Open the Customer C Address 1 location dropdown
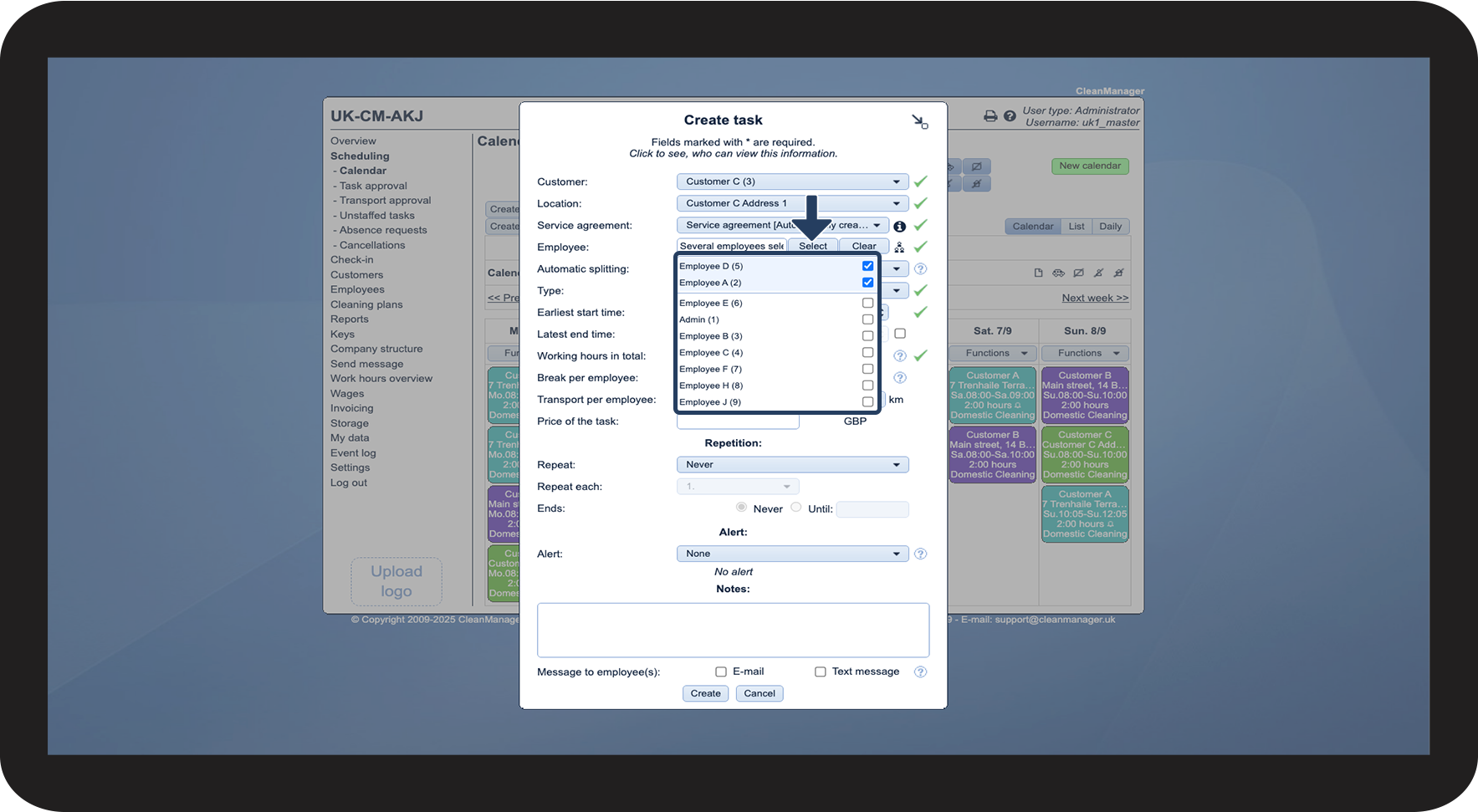 pyautogui.click(x=792, y=203)
